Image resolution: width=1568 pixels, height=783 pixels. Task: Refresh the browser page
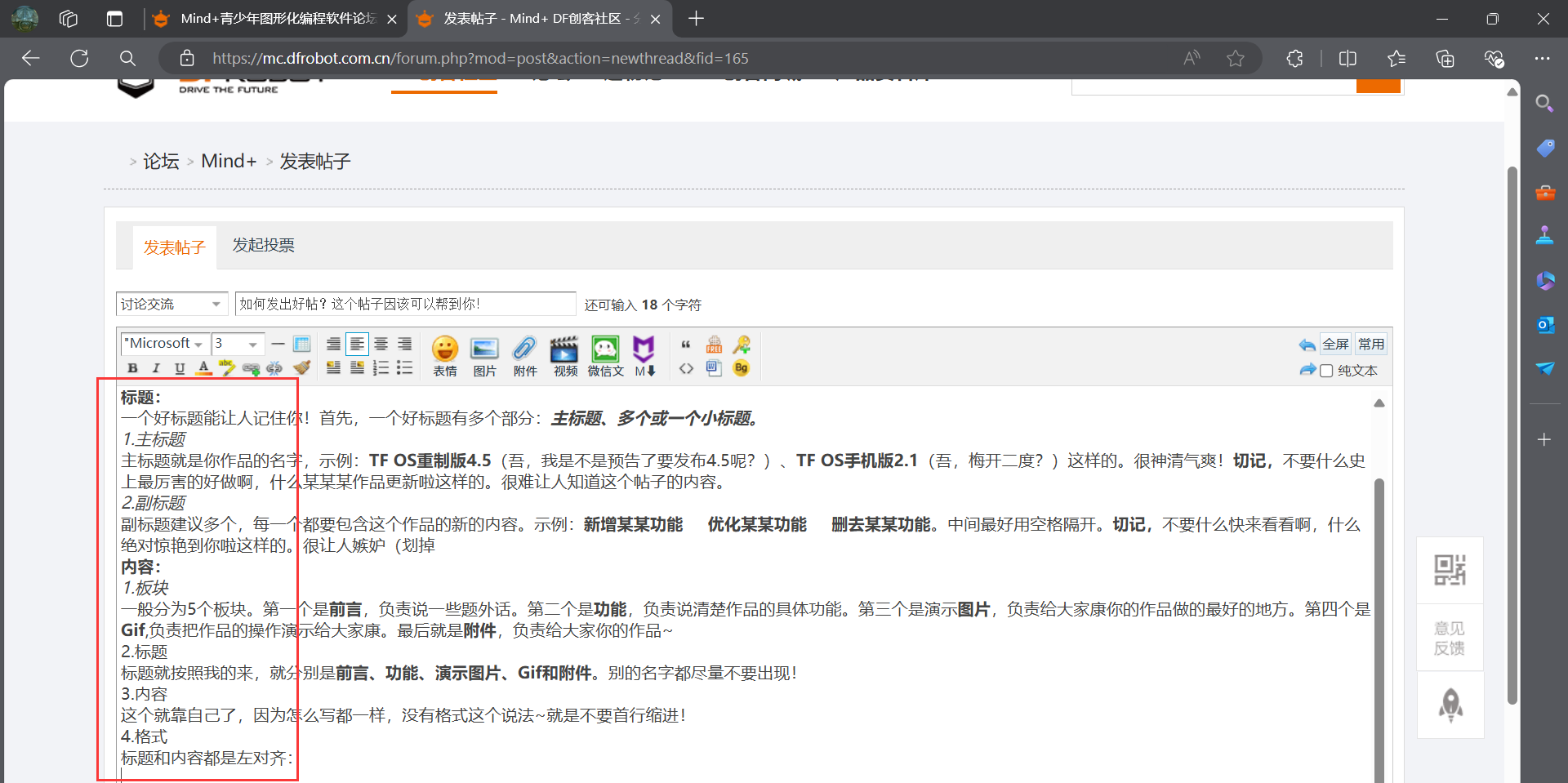click(x=79, y=58)
